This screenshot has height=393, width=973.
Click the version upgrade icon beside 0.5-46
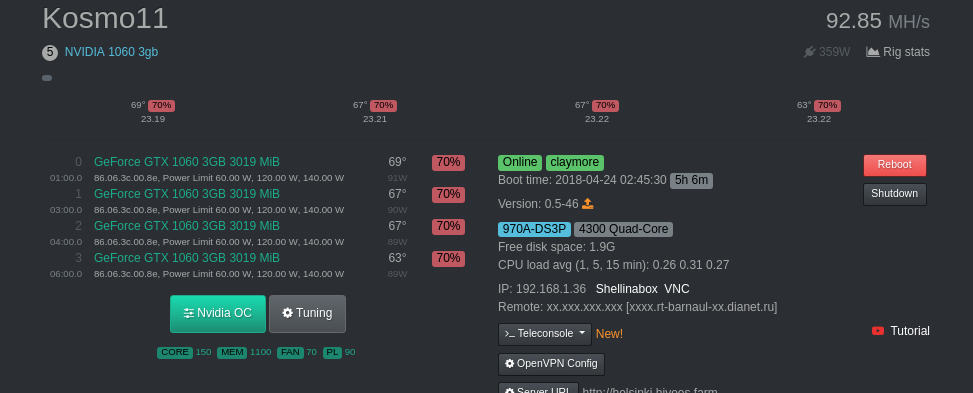click(x=588, y=204)
